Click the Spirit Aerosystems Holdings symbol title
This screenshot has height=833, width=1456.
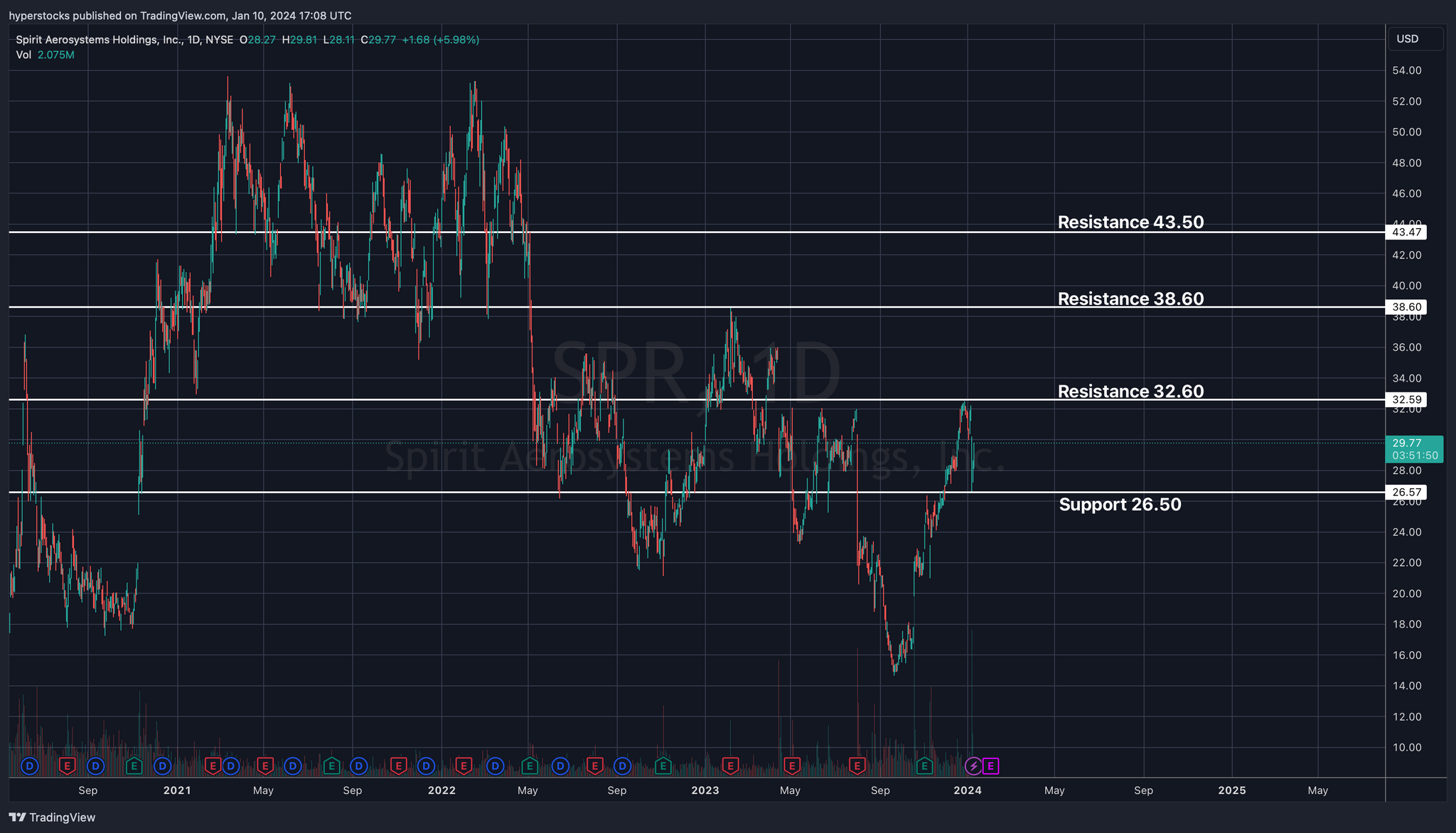pos(98,40)
